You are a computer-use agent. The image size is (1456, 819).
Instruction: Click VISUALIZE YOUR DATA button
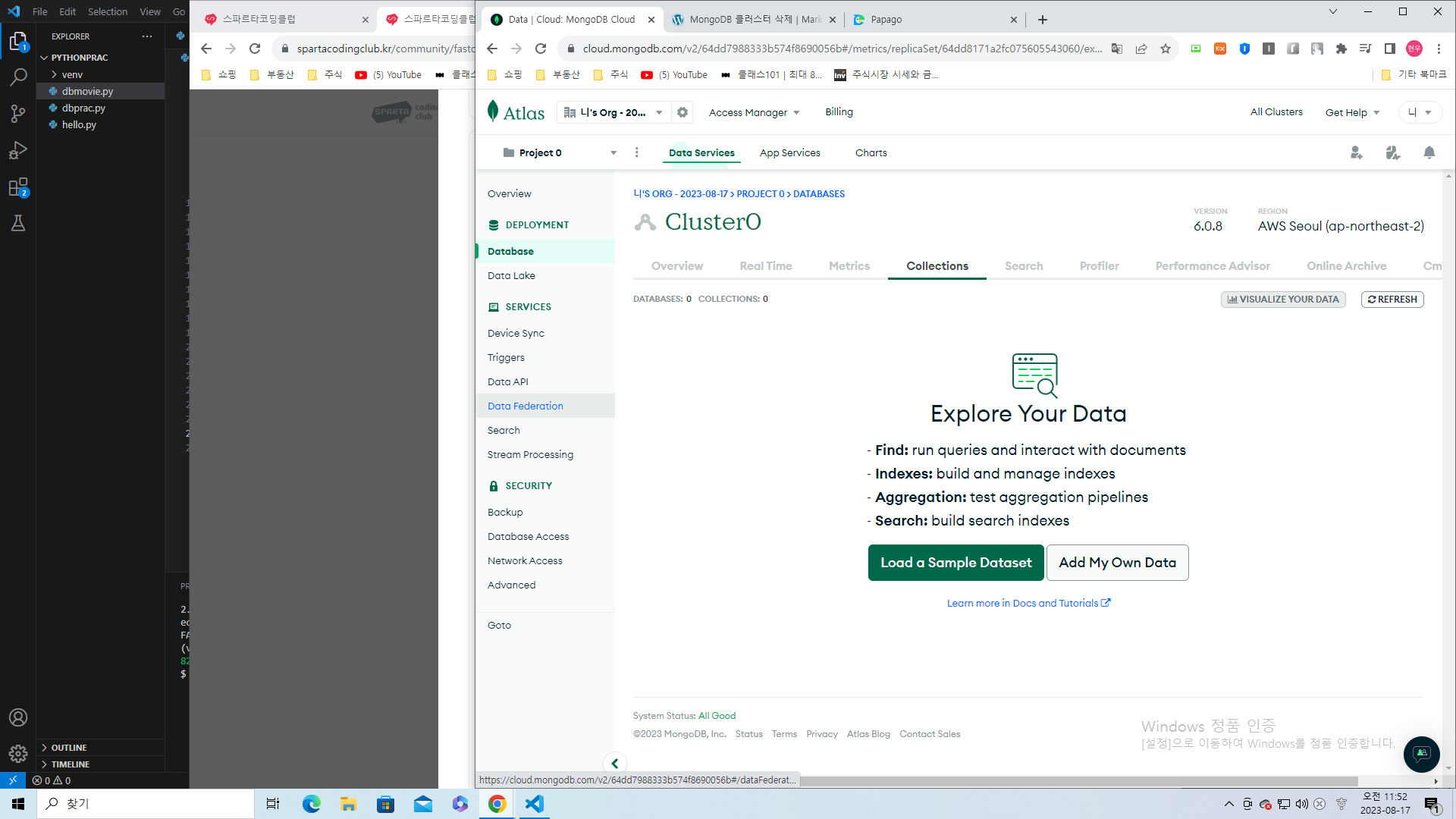(1283, 300)
